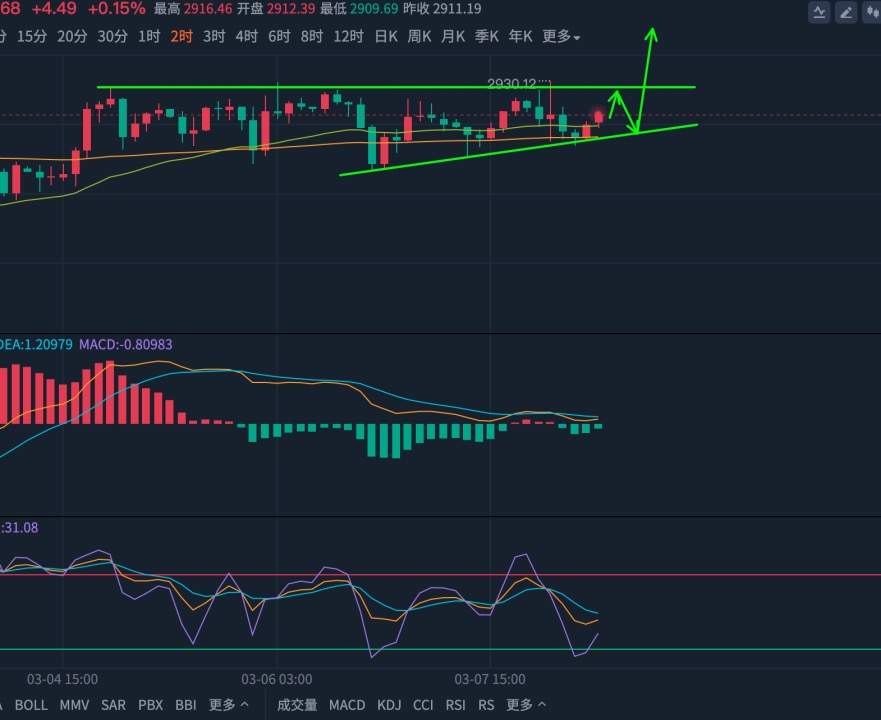Open the candlestick chart style icon

coord(871,12)
